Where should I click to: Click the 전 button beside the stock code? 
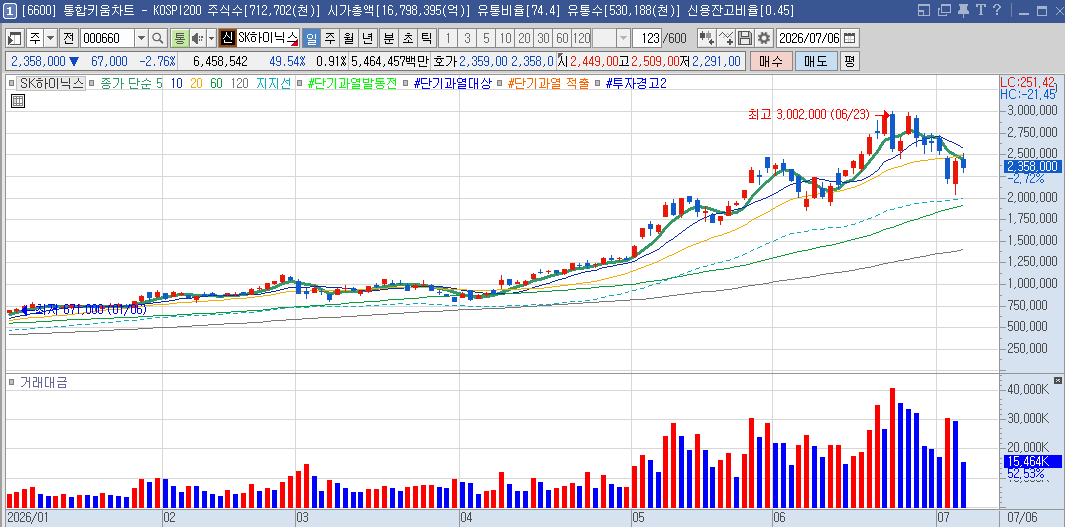[x=69, y=38]
